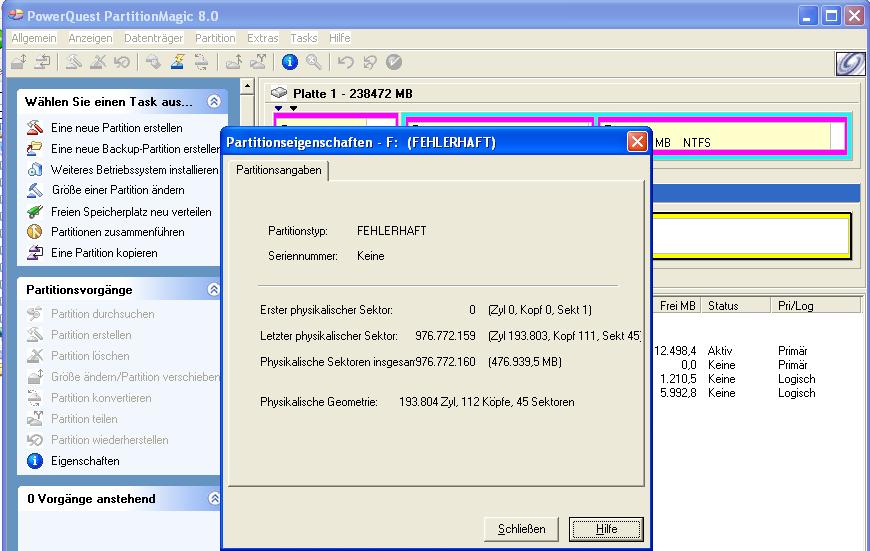Click the Convert partition toolbar icon
870x551 pixels.
pyautogui.click(x=201, y=62)
